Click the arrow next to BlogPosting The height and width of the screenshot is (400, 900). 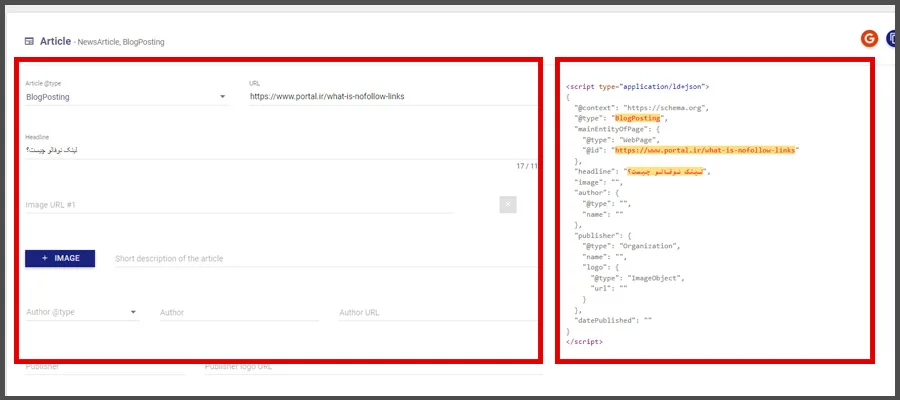pyautogui.click(x=222, y=97)
